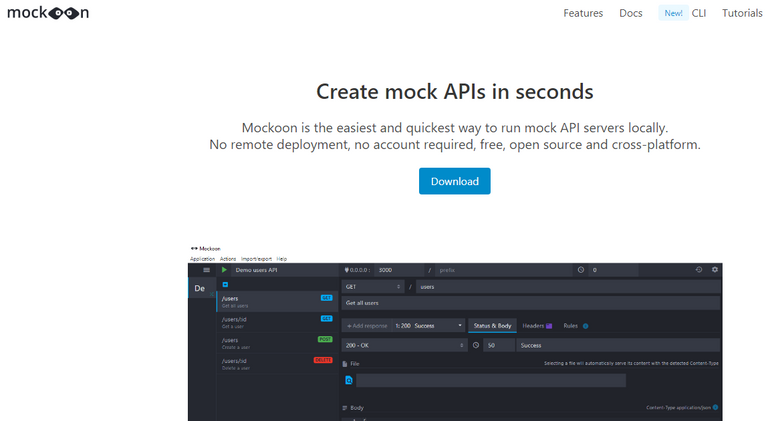This screenshot has width=768, height=421.
Task: Select the De environment tab
Action: [202, 288]
